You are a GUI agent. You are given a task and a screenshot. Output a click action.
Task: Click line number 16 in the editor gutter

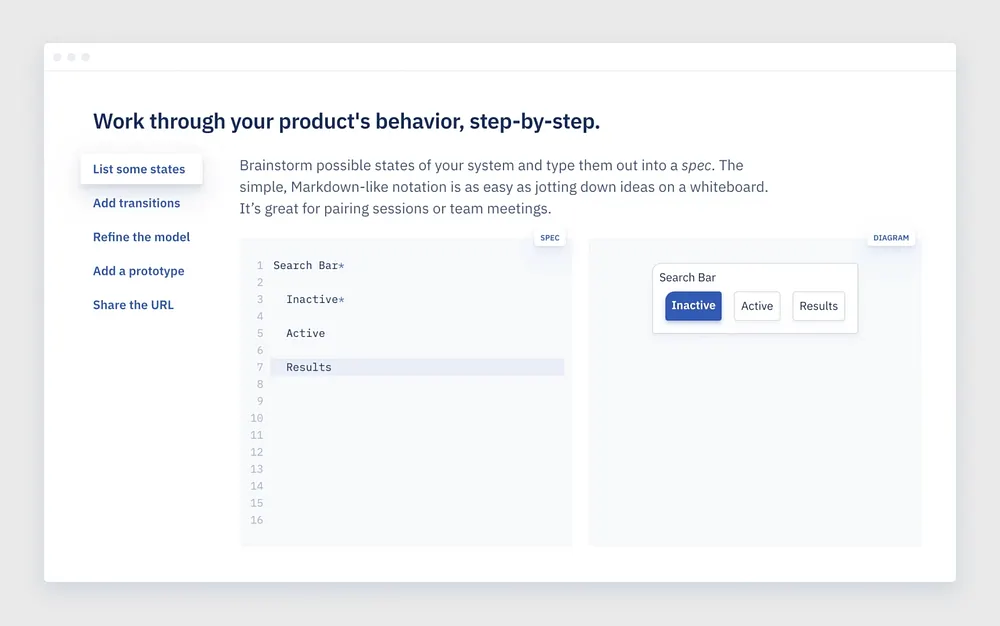[257, 520]
